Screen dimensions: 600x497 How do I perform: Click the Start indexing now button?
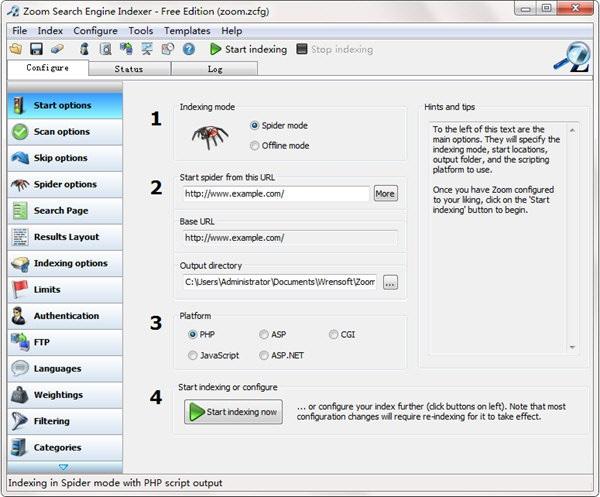click(233, 412)
